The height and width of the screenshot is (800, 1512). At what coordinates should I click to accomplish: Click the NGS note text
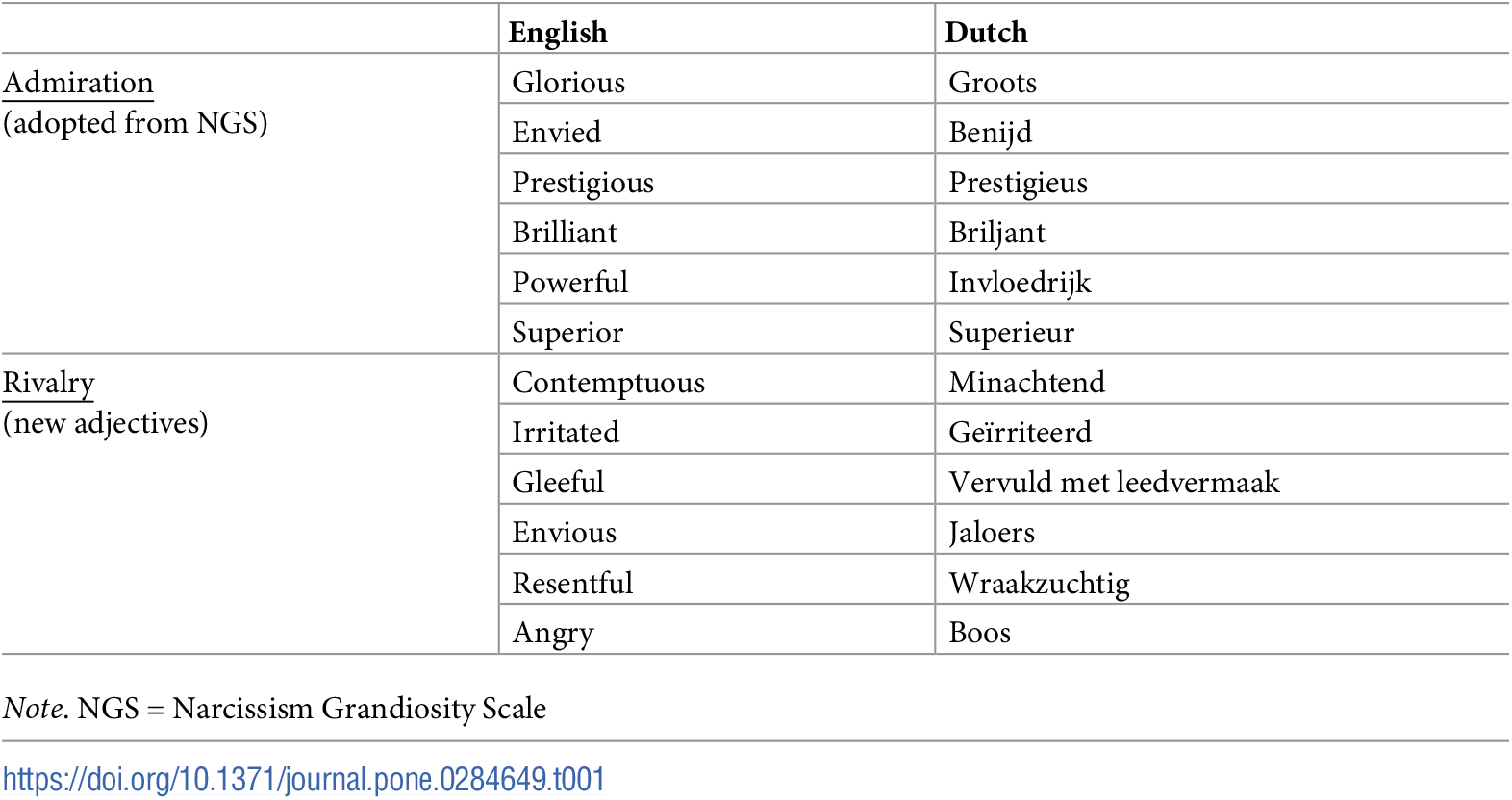[x=275, y=709]
